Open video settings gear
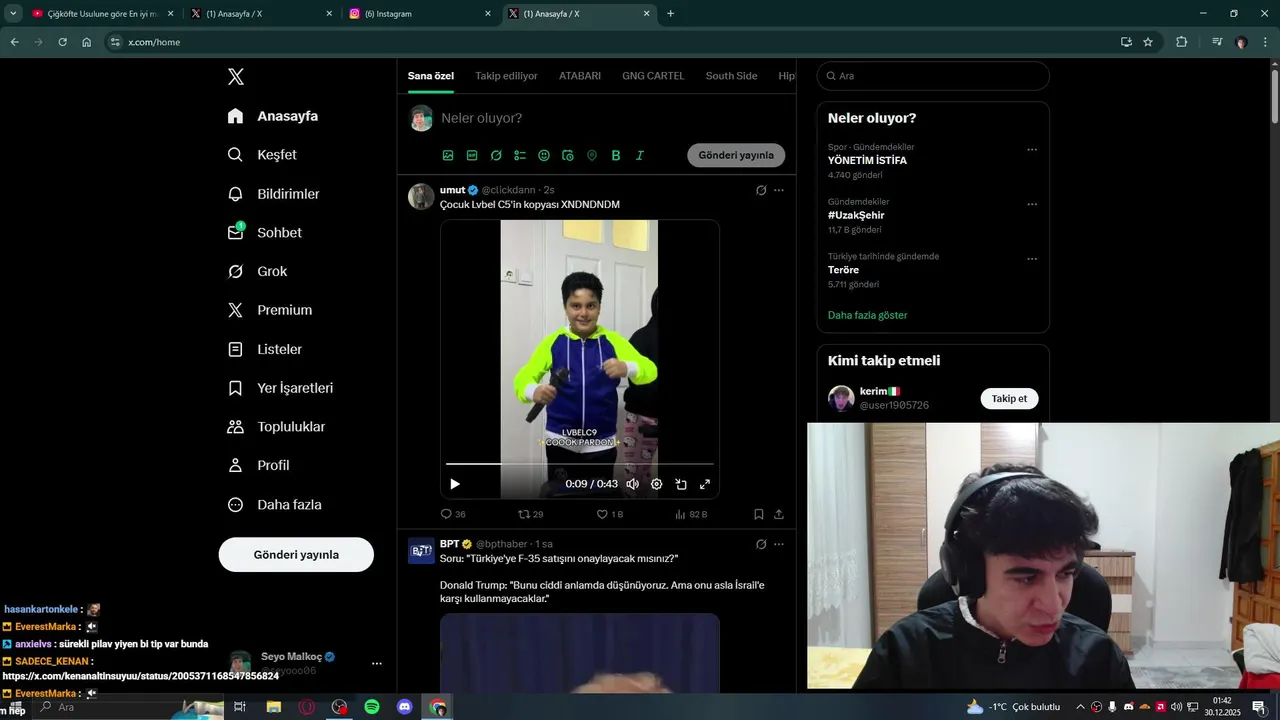Screen dimensions: 1280x720 point(657,484)
